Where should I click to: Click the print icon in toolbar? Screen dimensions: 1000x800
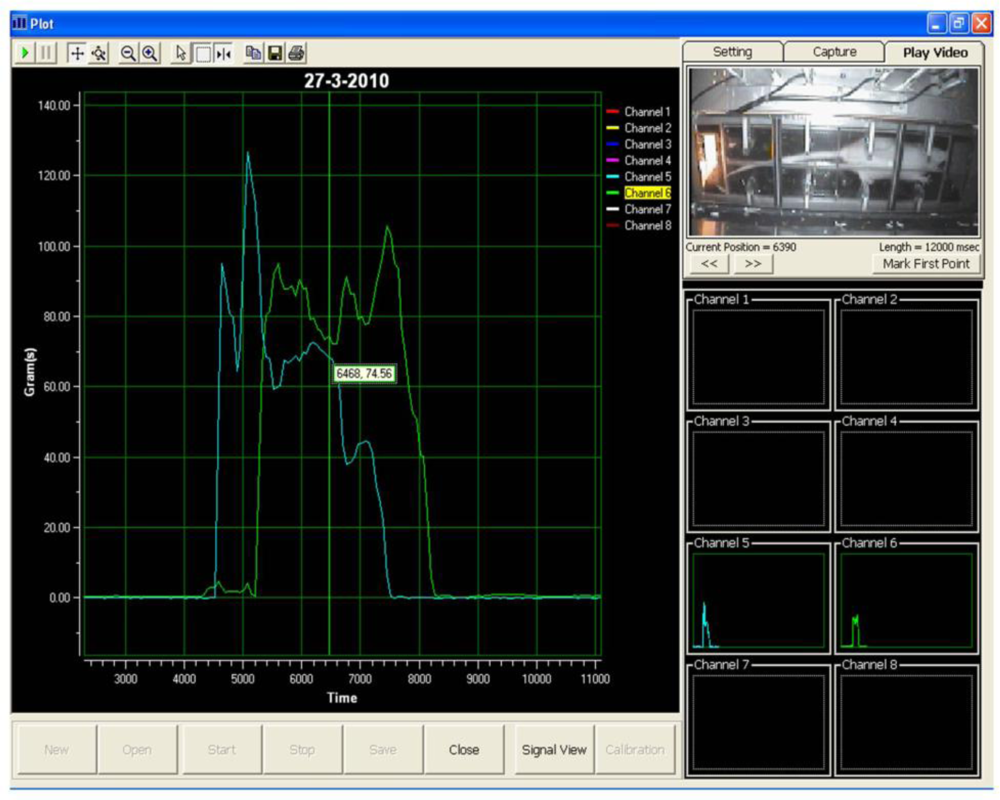[296, 53]
